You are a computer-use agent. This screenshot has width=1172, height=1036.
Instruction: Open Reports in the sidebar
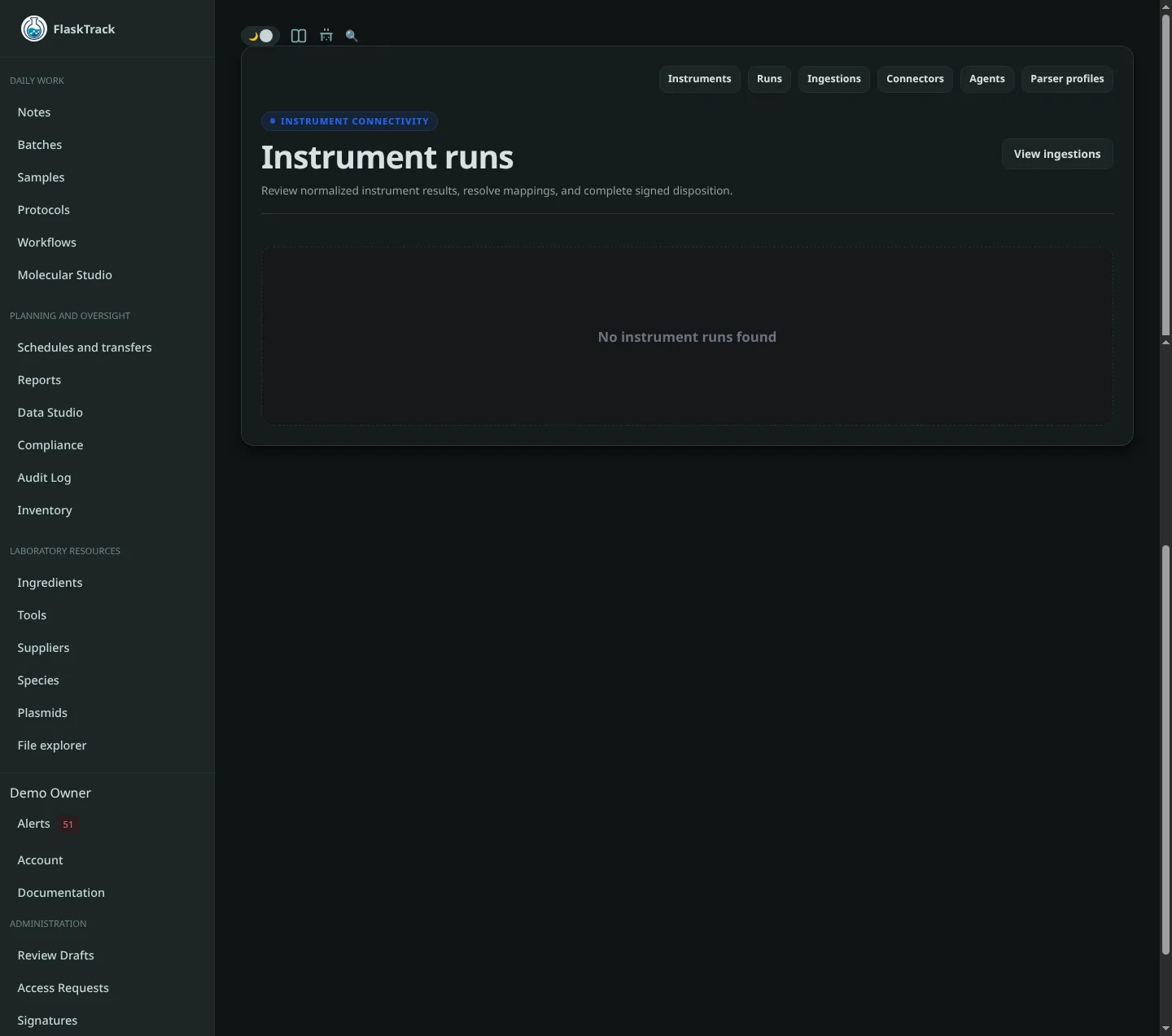pyautogui.click(x=107, y=380)
